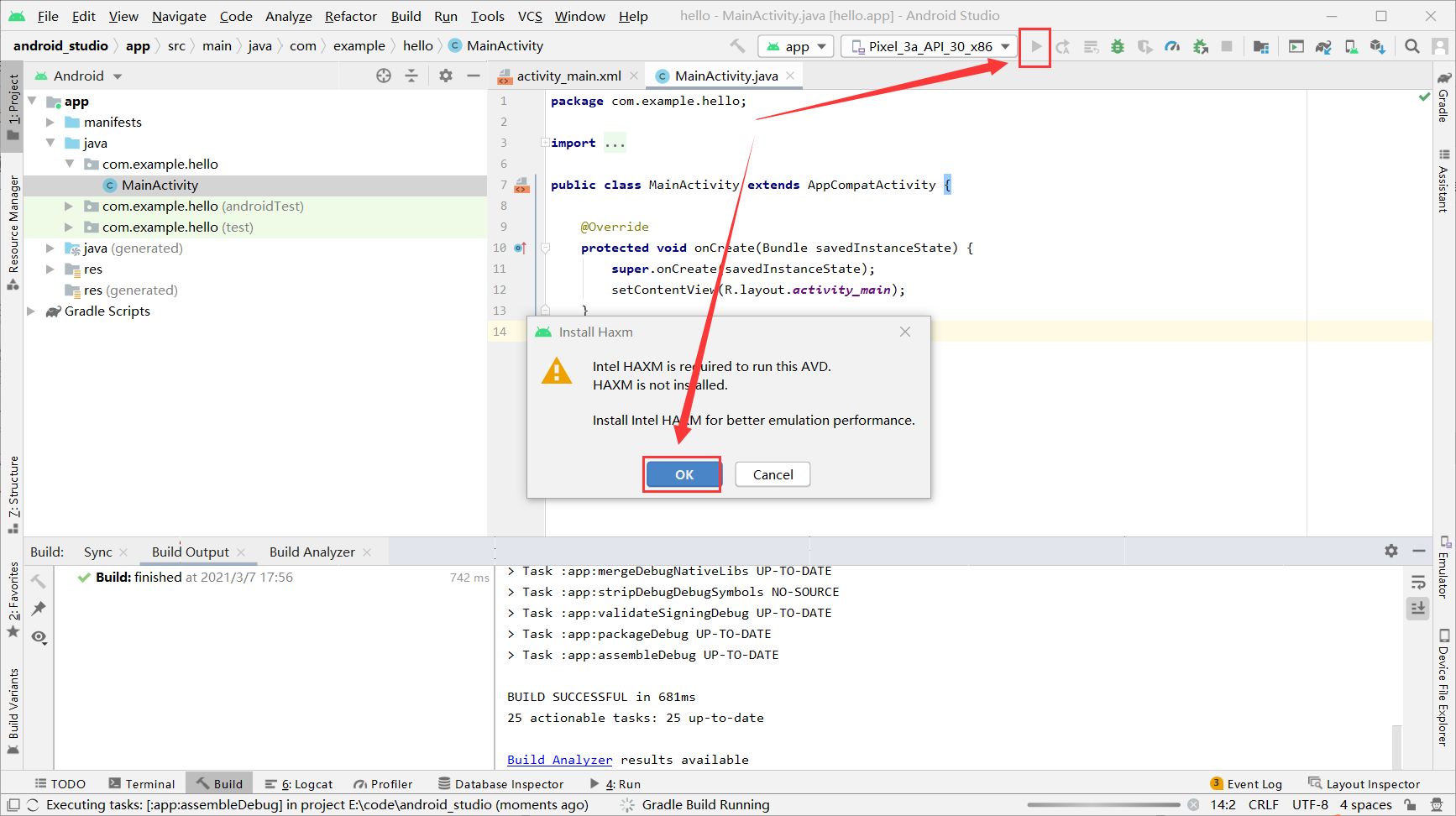Click Apply Changes and Restart Activity icon
The height and width of the screenshot is (816, 1456).
pos(1063,46)
